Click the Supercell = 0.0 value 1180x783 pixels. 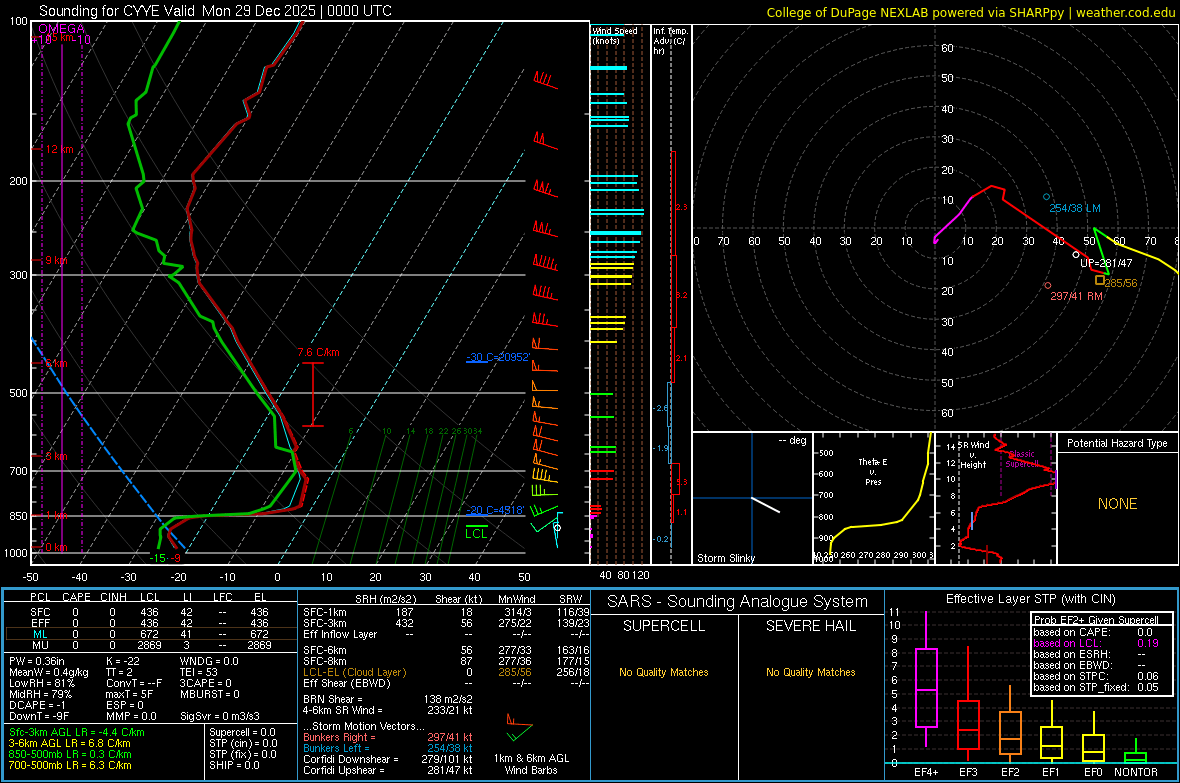(242, 732)
